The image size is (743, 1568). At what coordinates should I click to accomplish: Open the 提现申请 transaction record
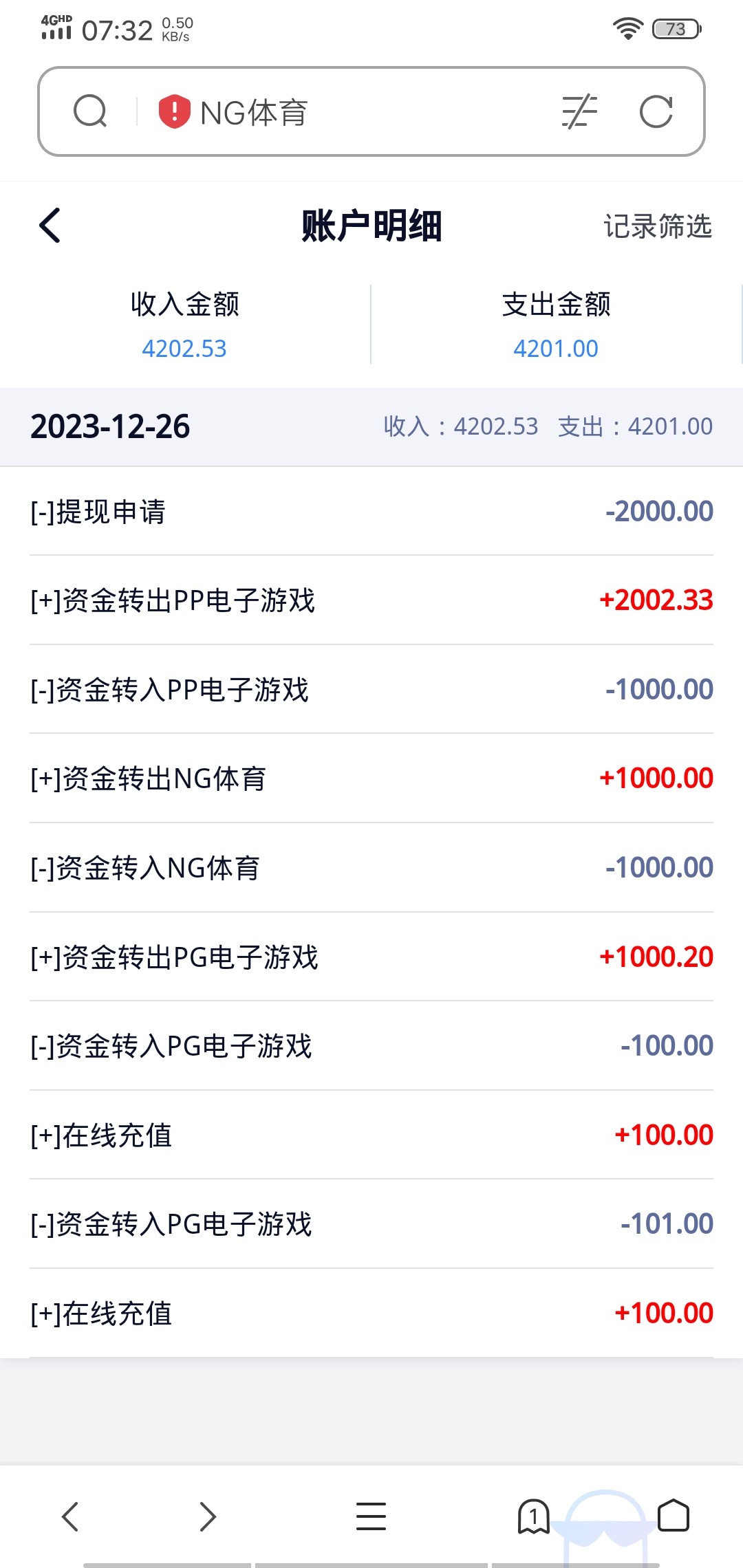click(371, 512)
